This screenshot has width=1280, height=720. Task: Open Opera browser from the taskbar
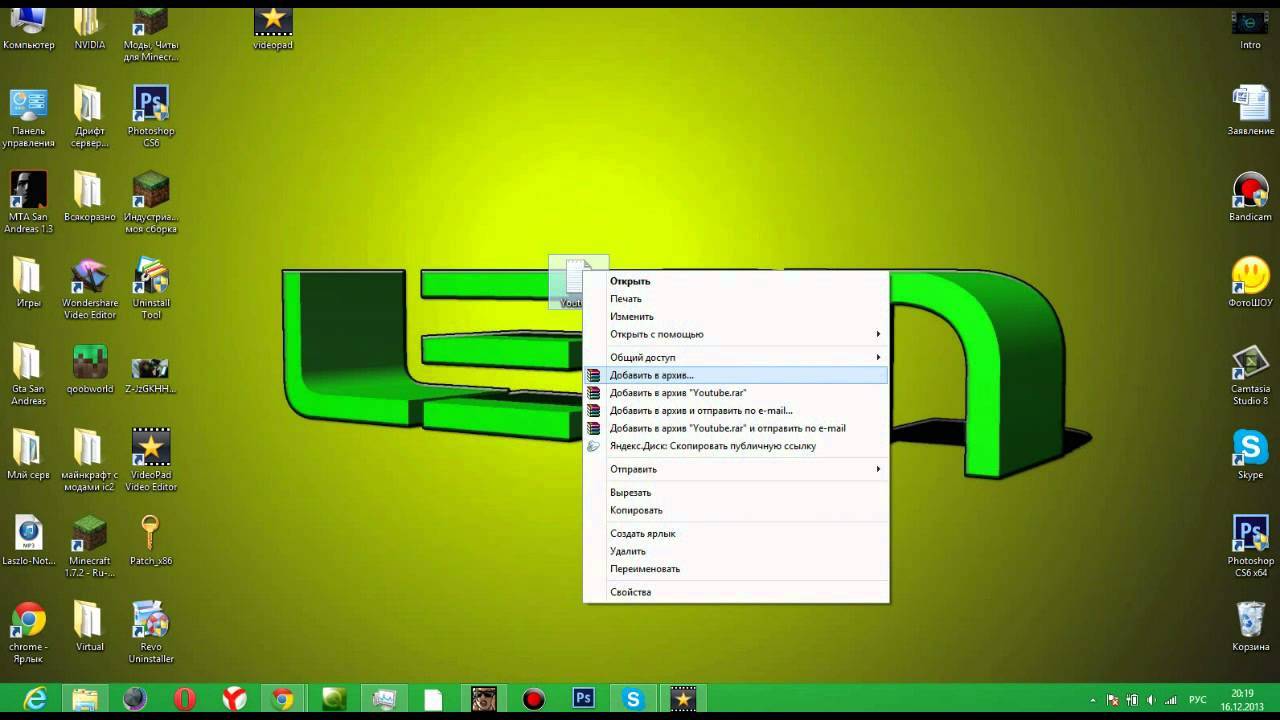pos(184,699)
